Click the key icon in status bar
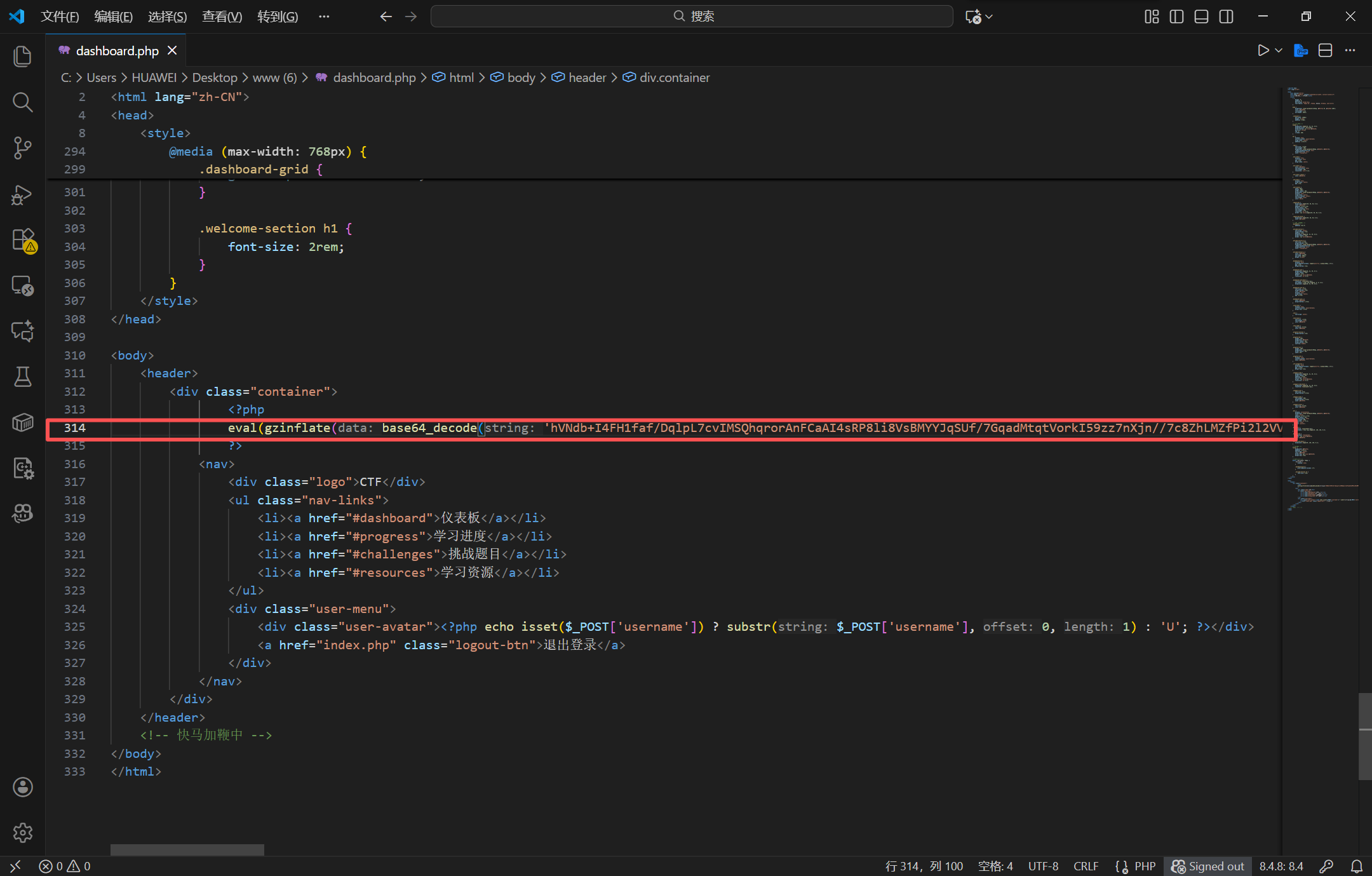The height and width of the screenshot is (876, 1372). tap(1326, 866)
